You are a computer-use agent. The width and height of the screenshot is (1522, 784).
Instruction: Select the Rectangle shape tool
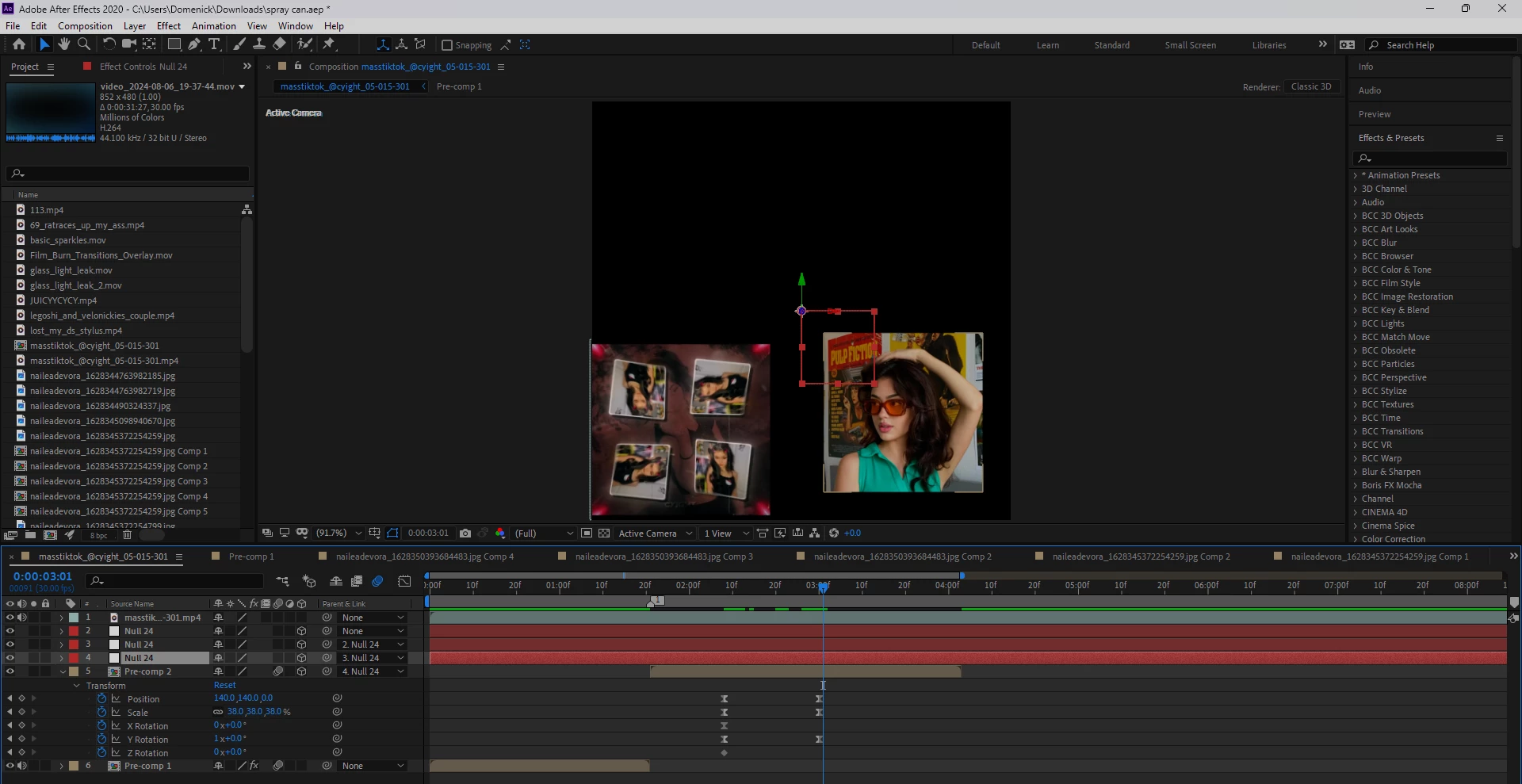(x=174, y=44)
